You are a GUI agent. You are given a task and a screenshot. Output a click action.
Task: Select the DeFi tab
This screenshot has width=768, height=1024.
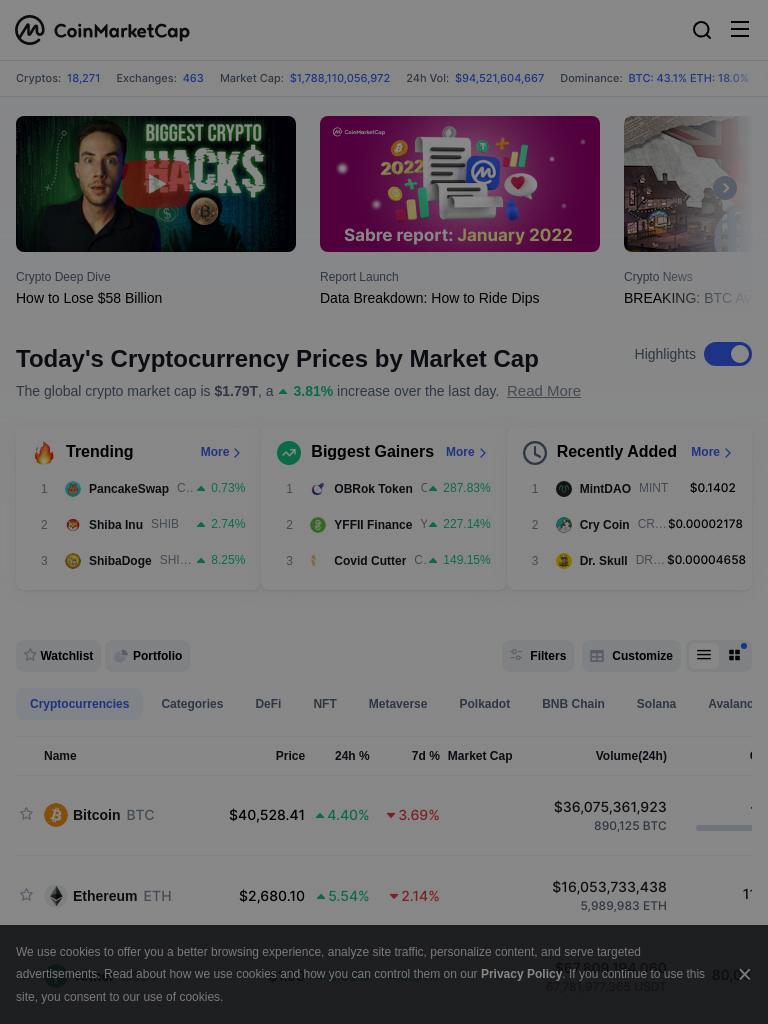[268, 704]
